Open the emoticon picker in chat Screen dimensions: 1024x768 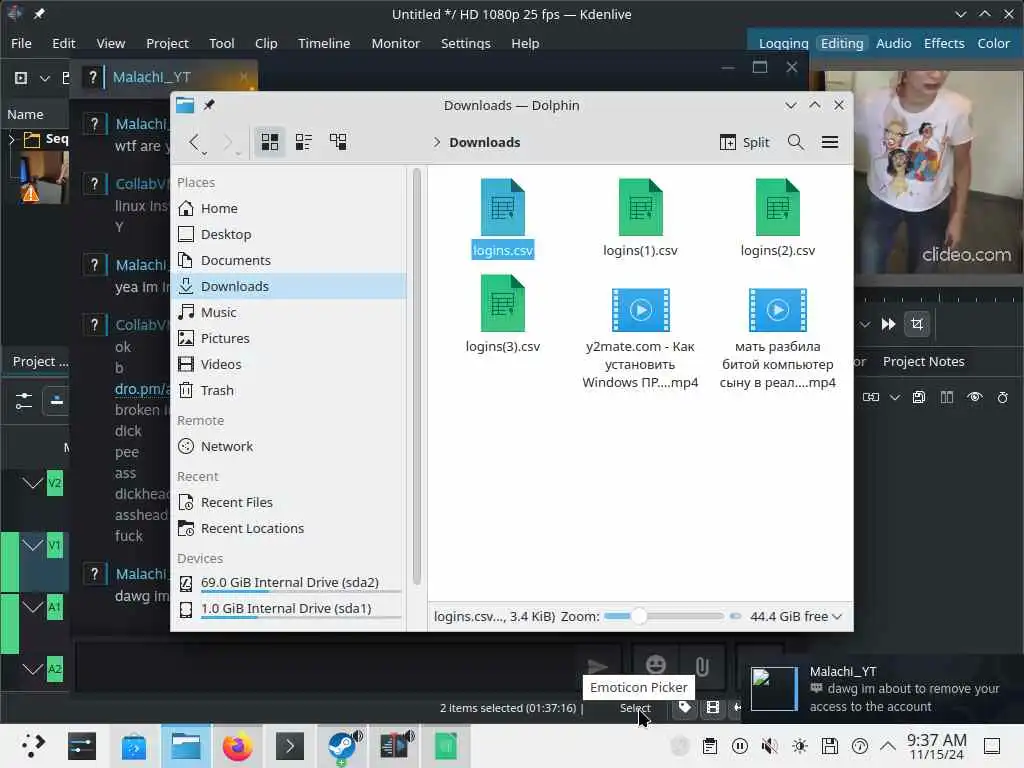[655, 665]
